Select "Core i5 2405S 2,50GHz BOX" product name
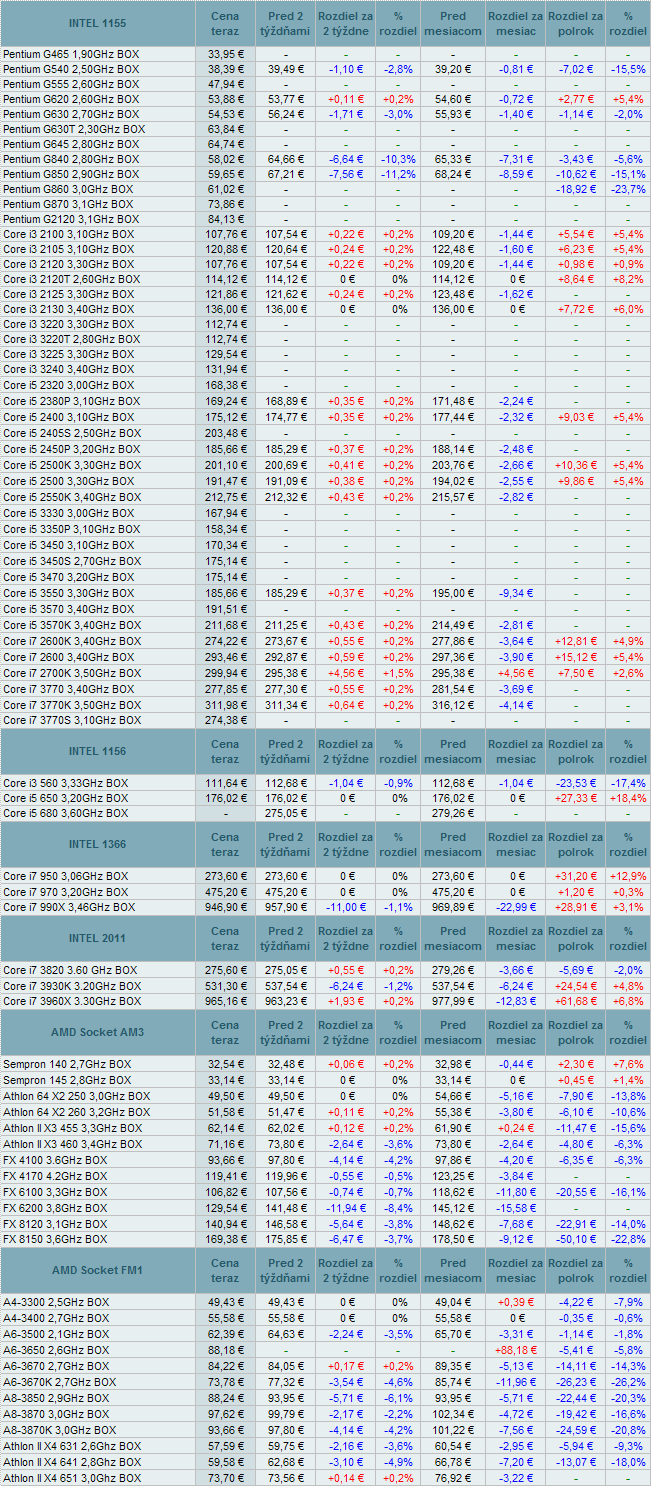The height and width of the screenshot is (1486, 651). [72, 433]
